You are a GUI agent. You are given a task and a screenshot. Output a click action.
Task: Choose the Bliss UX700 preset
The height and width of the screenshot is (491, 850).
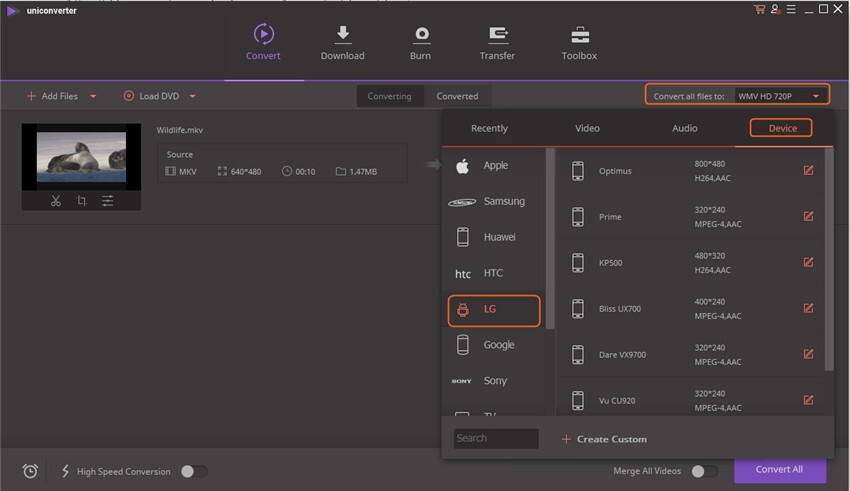pos(692,309)
